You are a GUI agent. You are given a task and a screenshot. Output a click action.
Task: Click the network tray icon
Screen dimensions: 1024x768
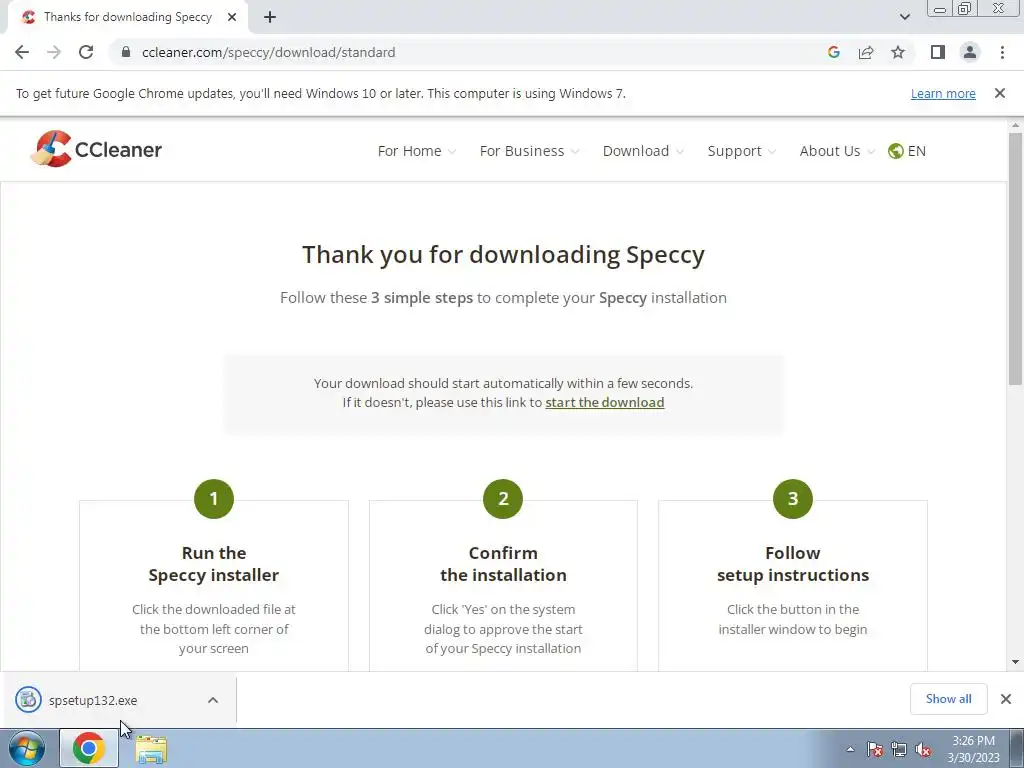899,749
